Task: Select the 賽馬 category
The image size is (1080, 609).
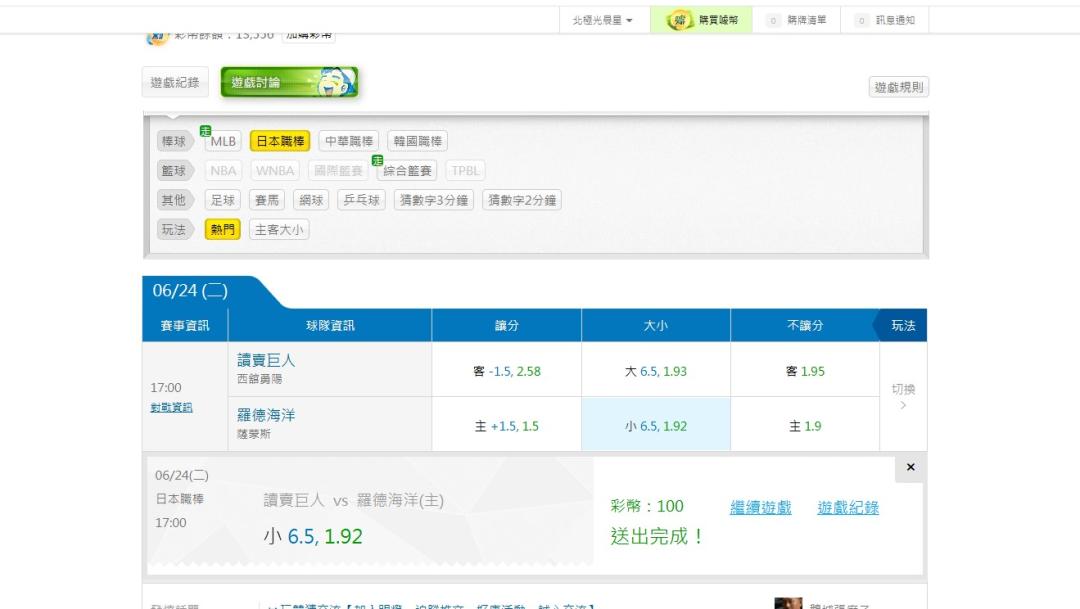Action: [x=267, y=200]
